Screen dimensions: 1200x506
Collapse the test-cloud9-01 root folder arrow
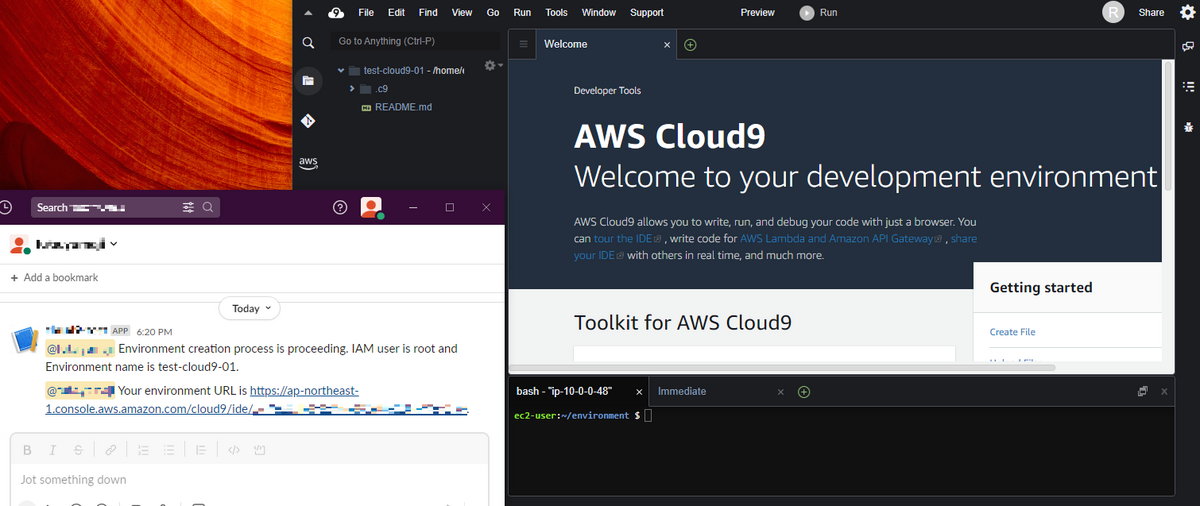point(341,70)
